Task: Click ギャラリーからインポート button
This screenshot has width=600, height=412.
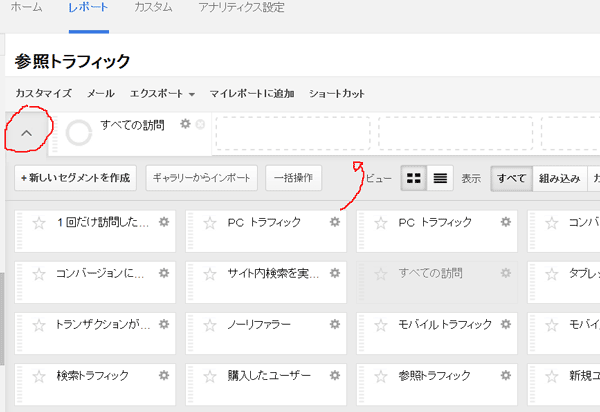Action: point(201,178)
